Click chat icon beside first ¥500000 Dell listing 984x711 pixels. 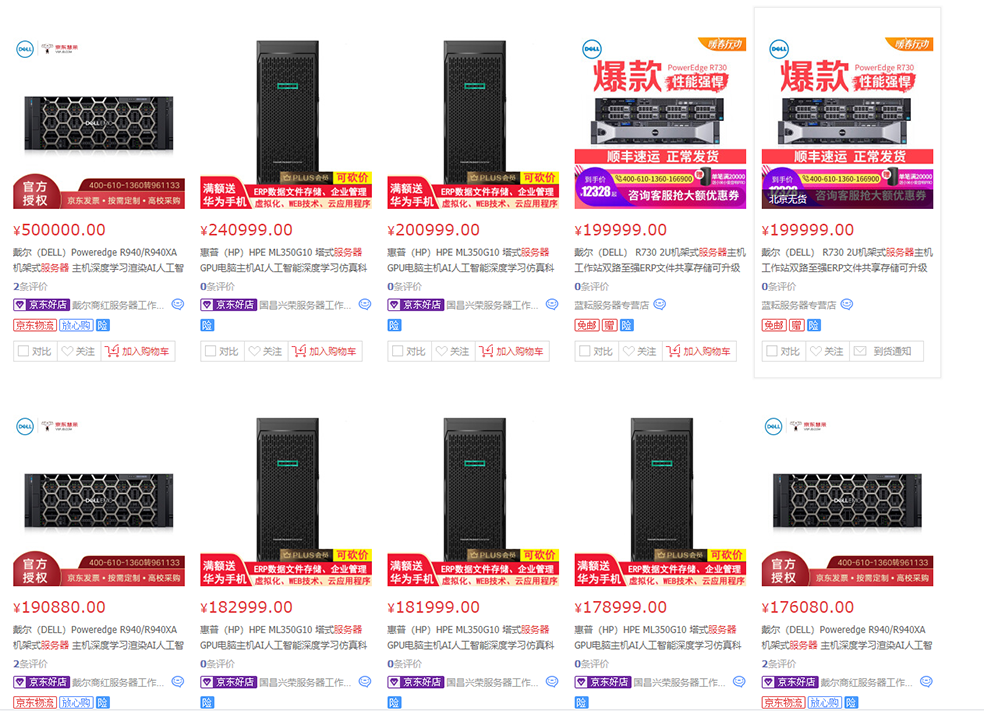[x=178, y=305]
